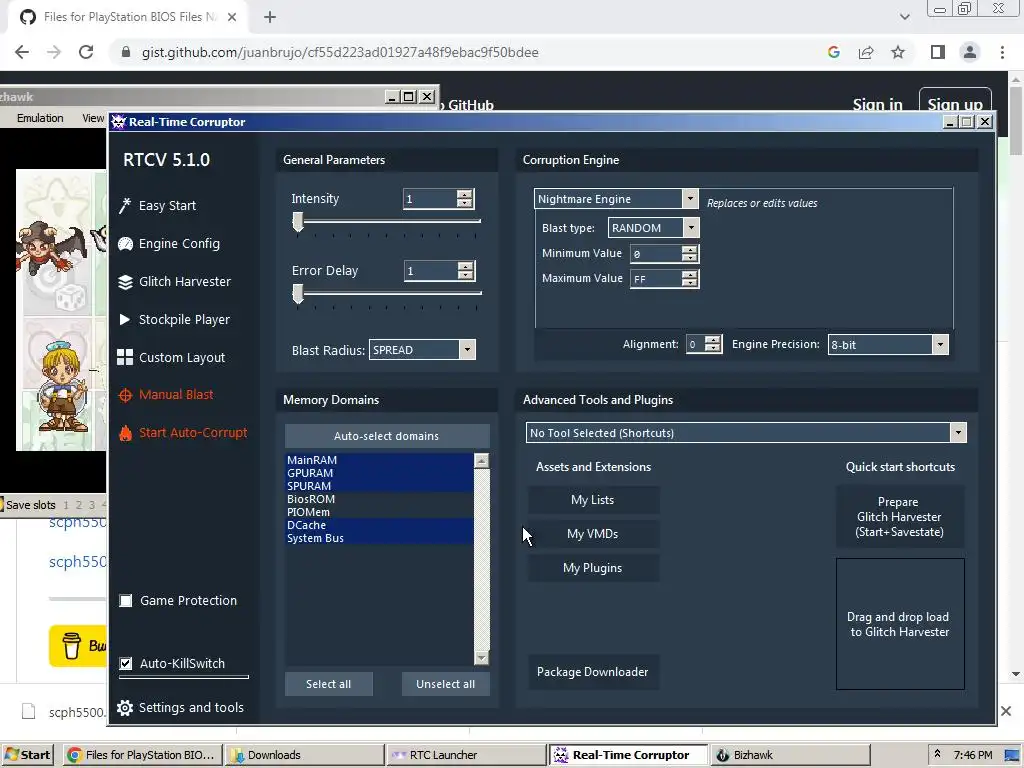The width and height of the screenshot is (1024, 768).
Task: Click Minimum Value stepper arrows
Action: pos(689,253)
